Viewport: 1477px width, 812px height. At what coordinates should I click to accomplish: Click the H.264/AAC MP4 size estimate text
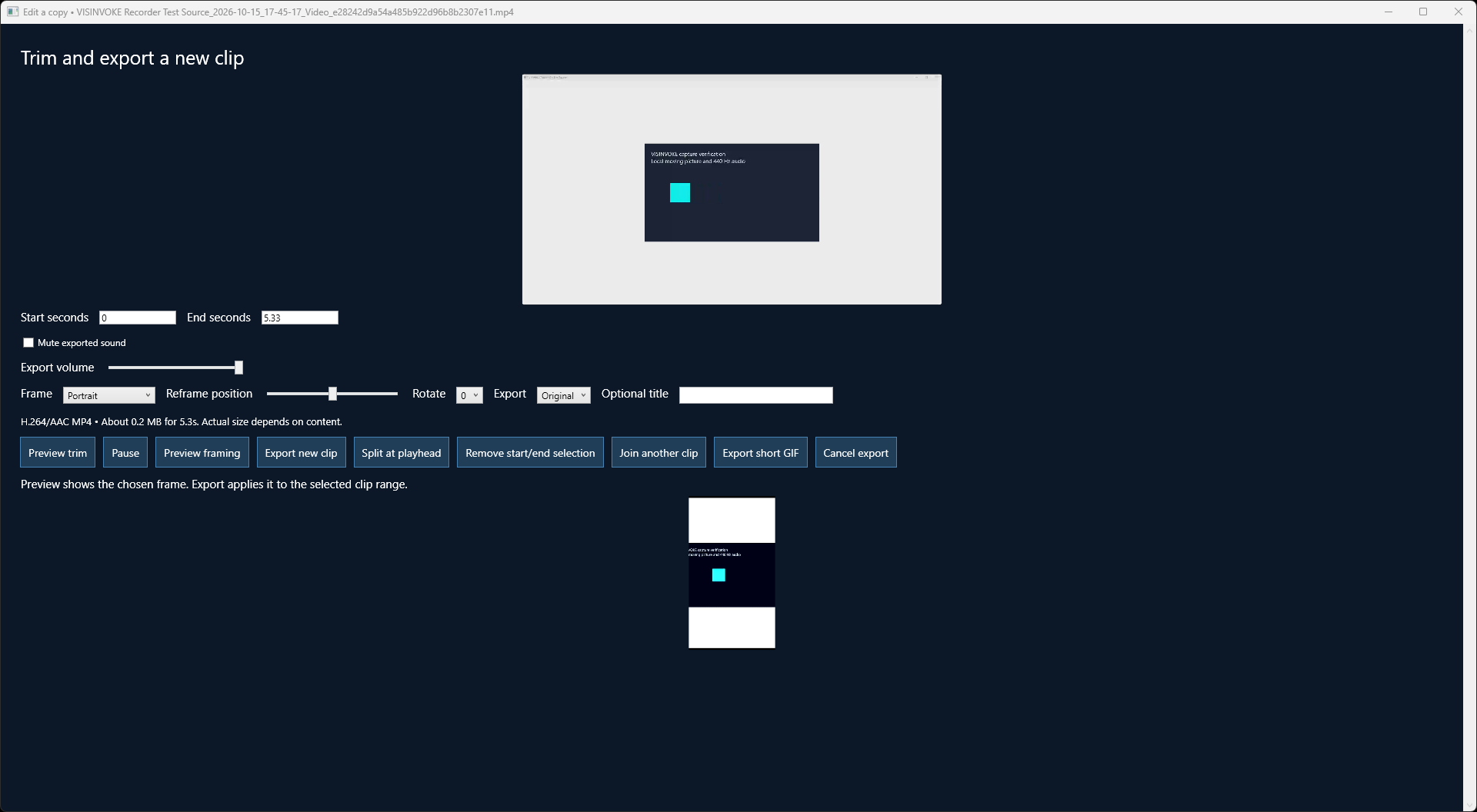pos(182,421)
